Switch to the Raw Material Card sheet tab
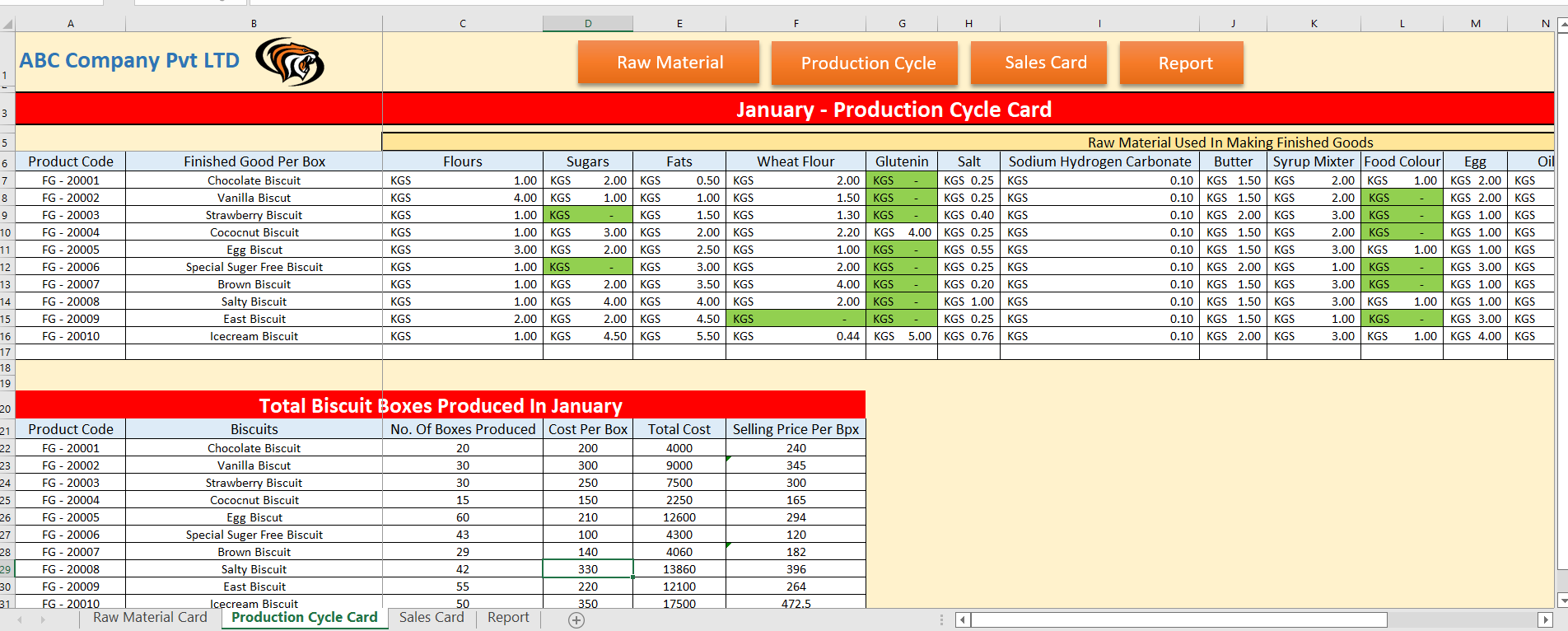Screen dimensions: 1568x631 [x=150, y=618]
